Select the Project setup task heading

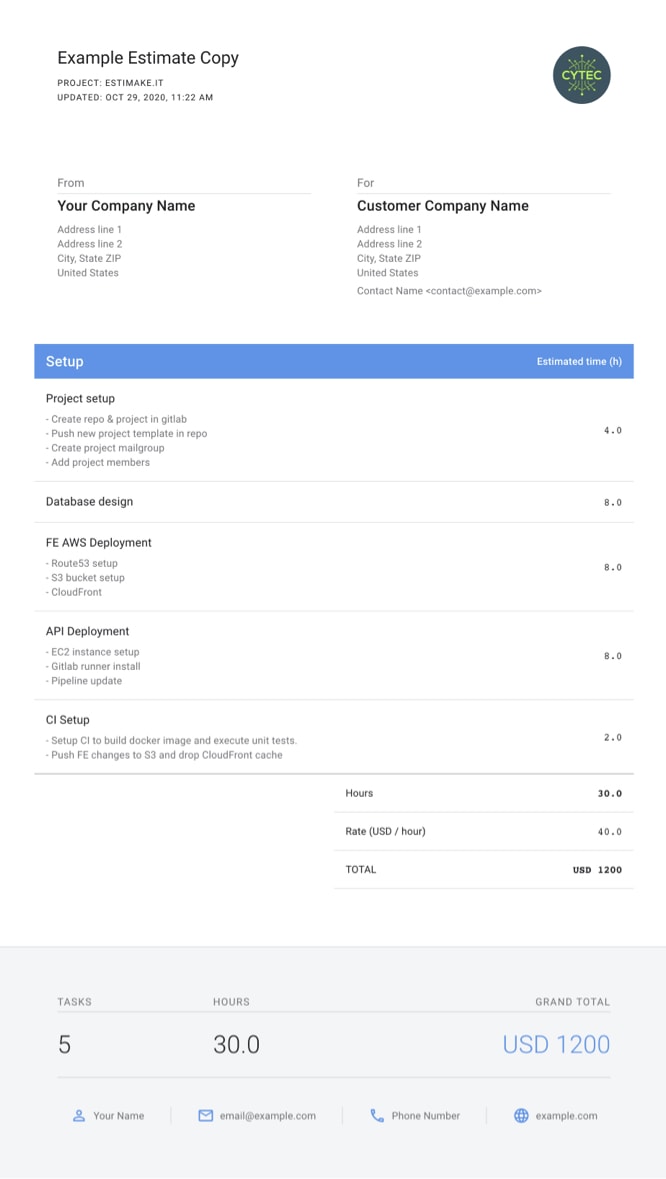(80, 398)
